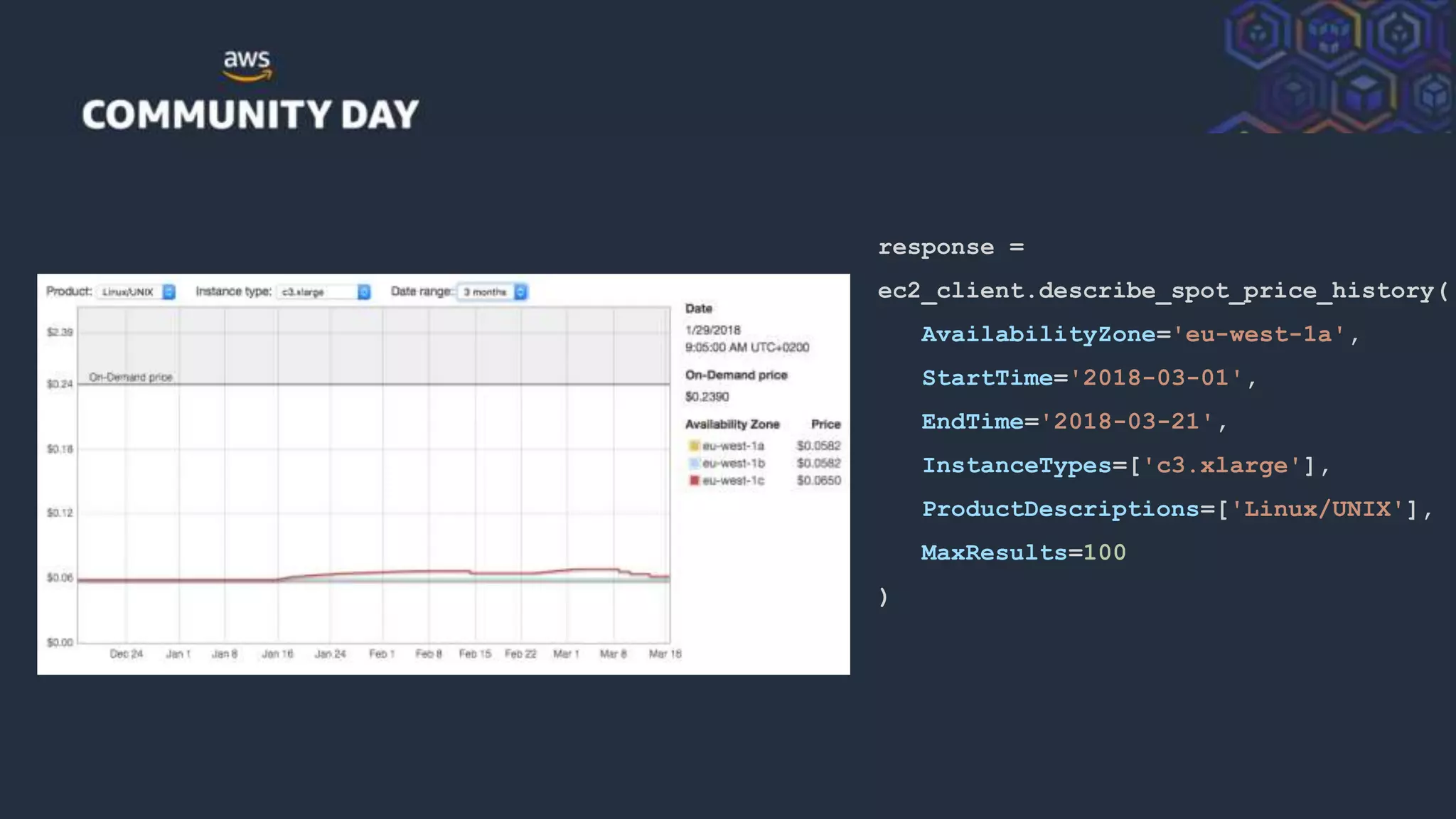The height and width of the screenshot is (819, 1456).
Task: Click the $0.06 y-axis price label
Action: [x=60, y=577]
